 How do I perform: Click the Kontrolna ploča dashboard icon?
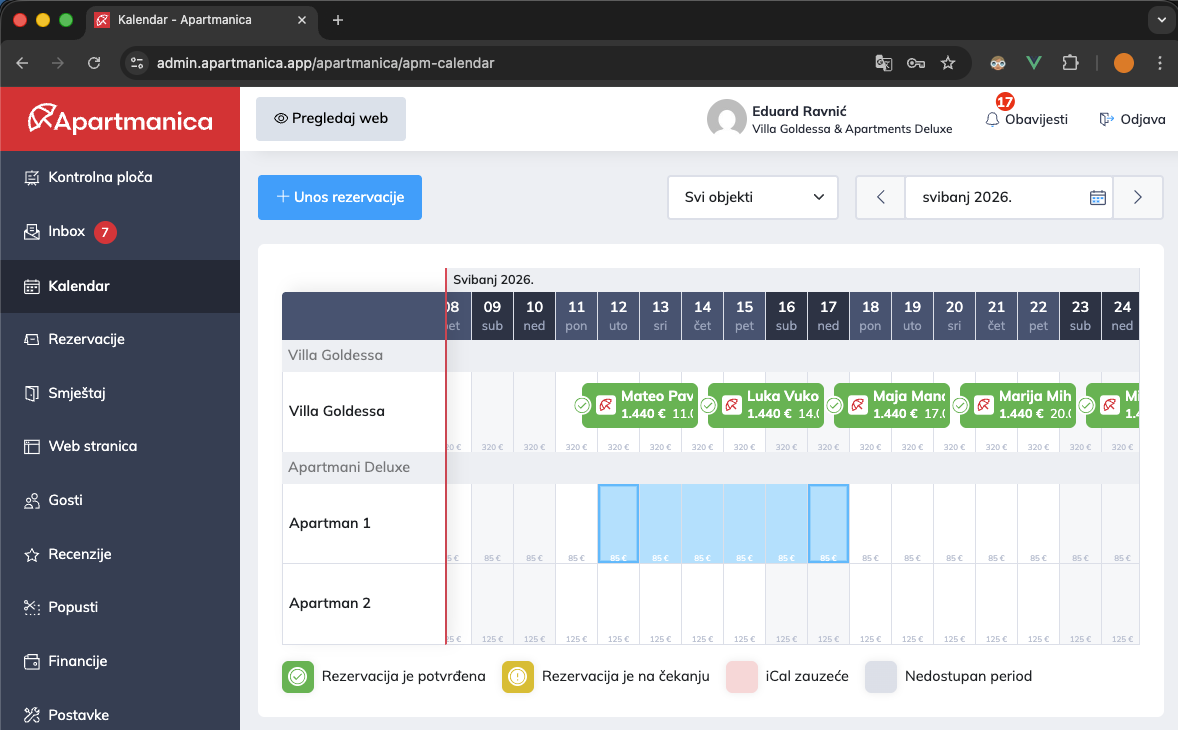pyautogui.click(x=32, y=178)
